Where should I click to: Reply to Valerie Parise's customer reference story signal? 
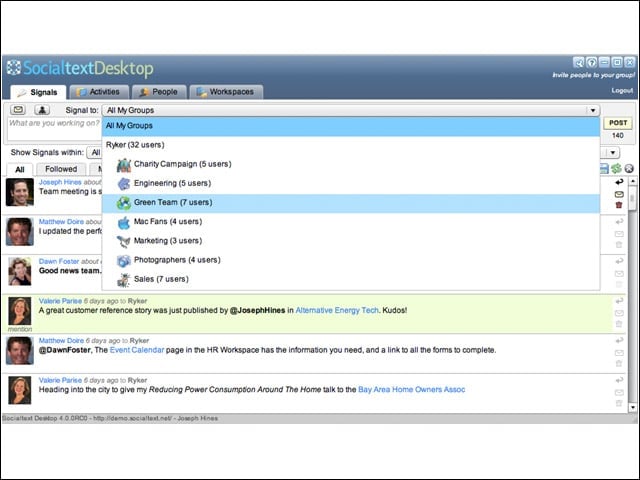point(619,301)
